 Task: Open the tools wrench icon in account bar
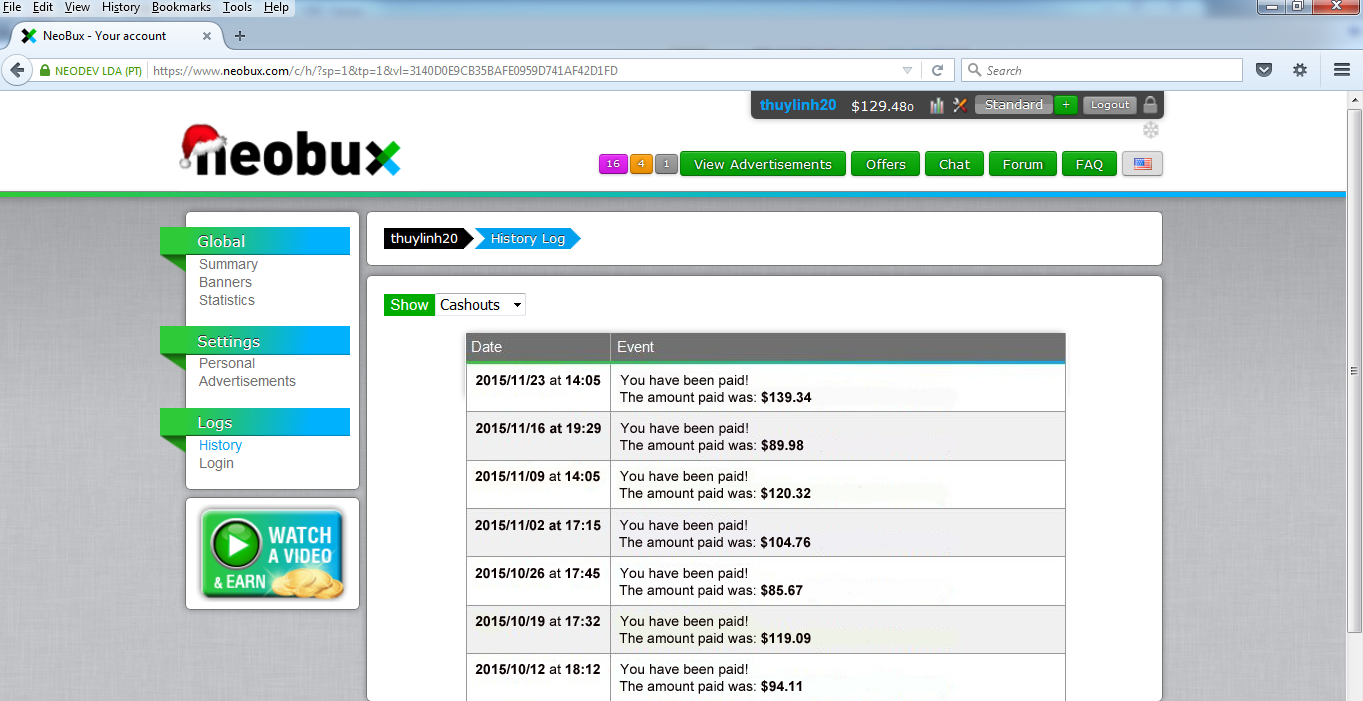[961, 105]
